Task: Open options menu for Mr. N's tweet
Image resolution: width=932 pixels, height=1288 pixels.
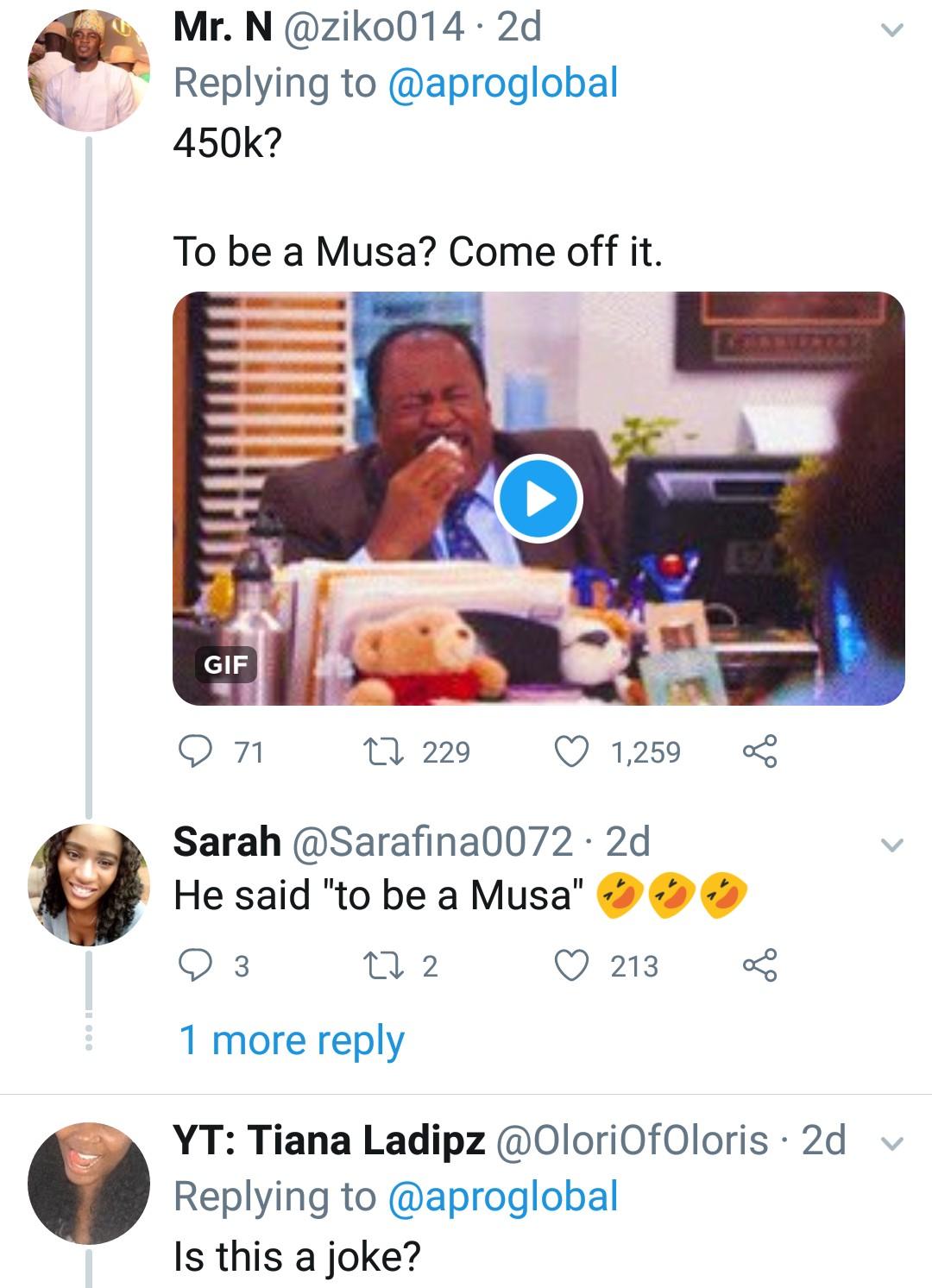Action: (892, 31)
